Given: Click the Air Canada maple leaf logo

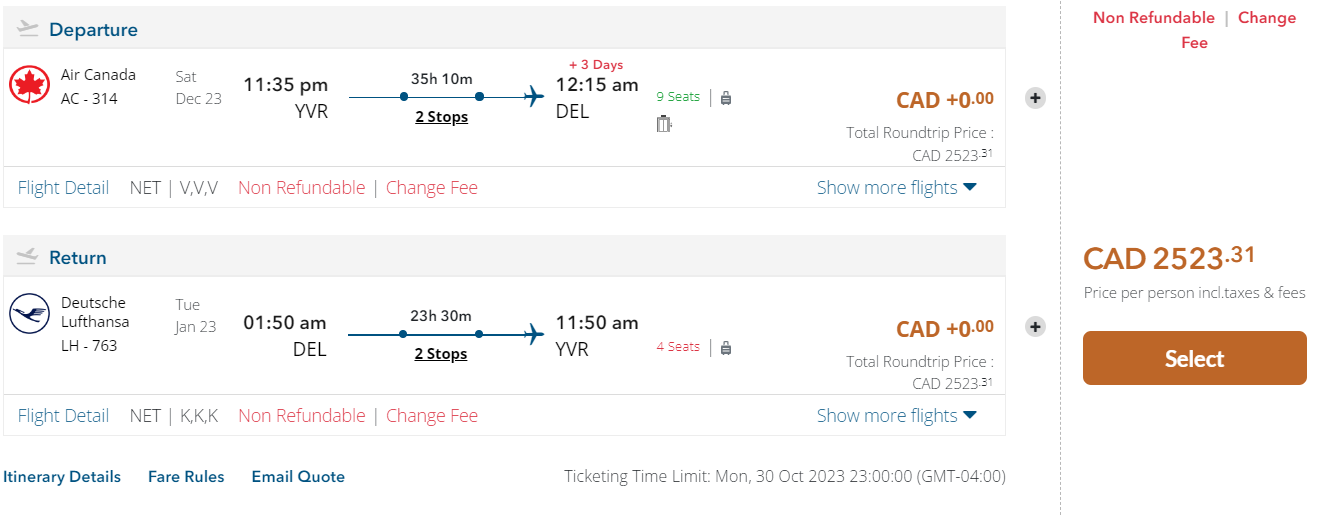Looking at the screenshot, I should tap(30, 85).
